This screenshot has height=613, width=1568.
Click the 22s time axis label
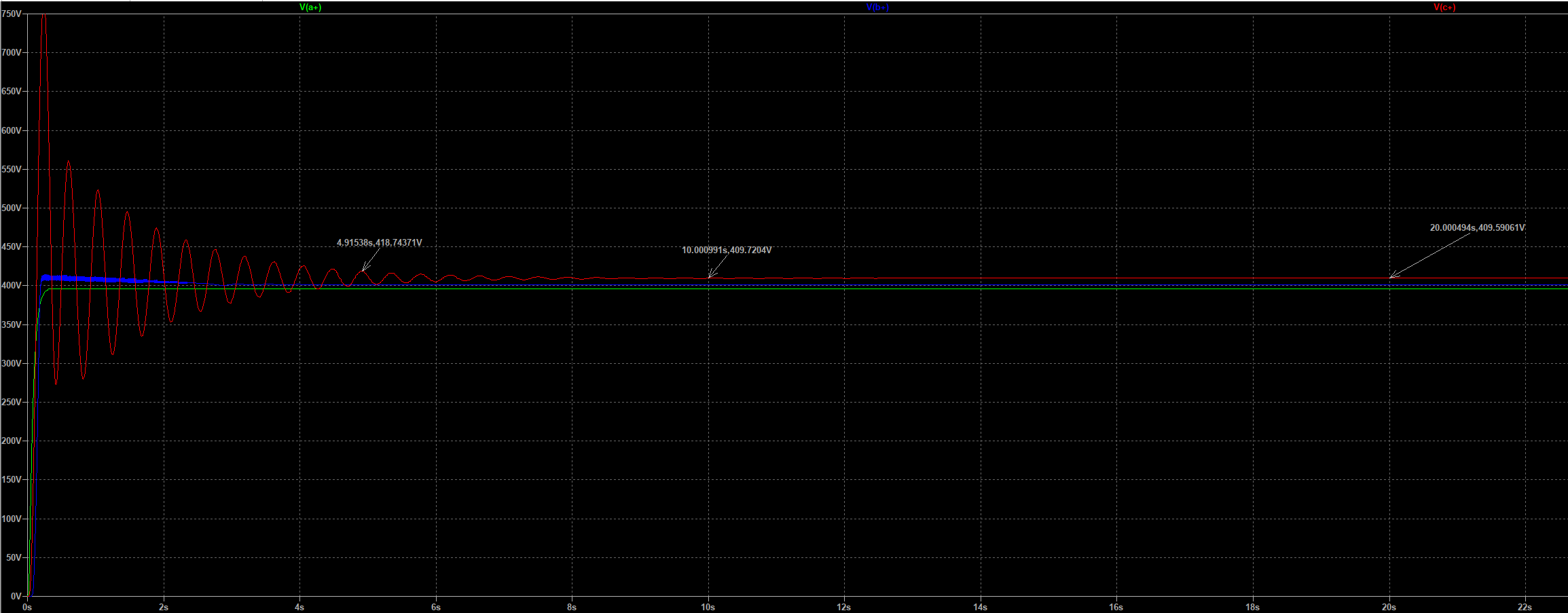tap(1525, 607)
